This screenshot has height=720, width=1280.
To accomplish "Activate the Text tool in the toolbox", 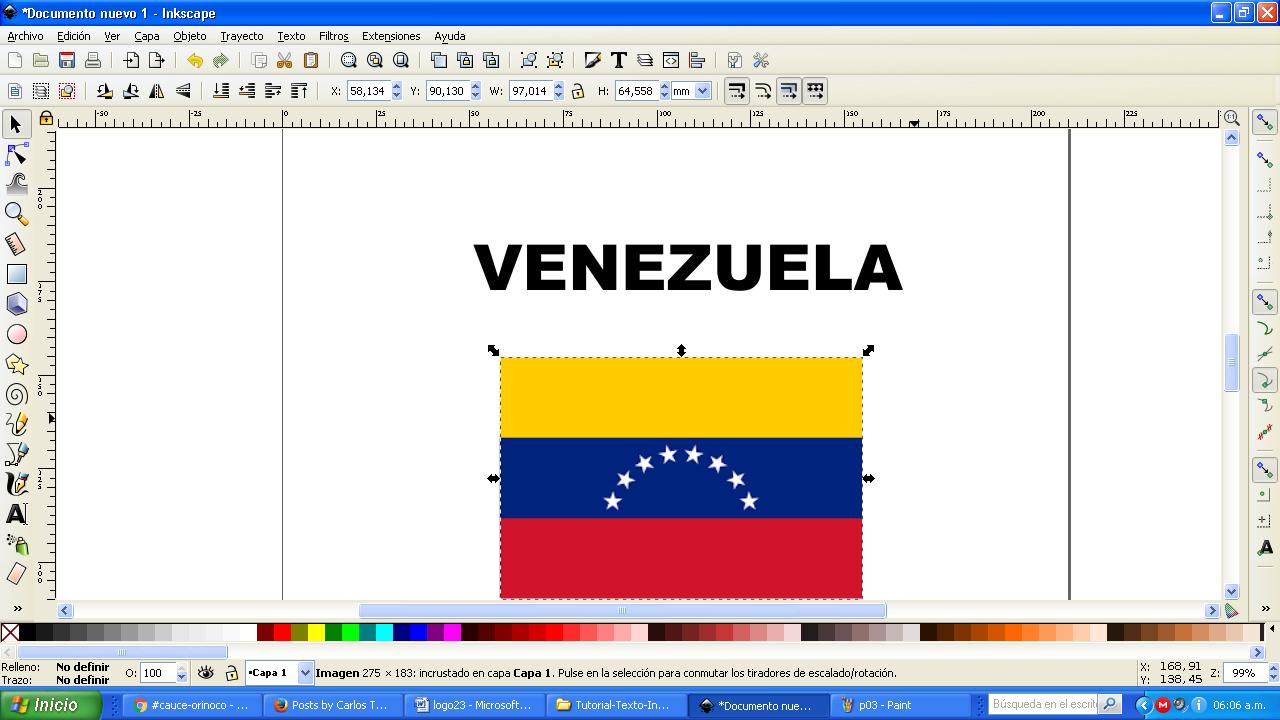I will coord(17,514).
